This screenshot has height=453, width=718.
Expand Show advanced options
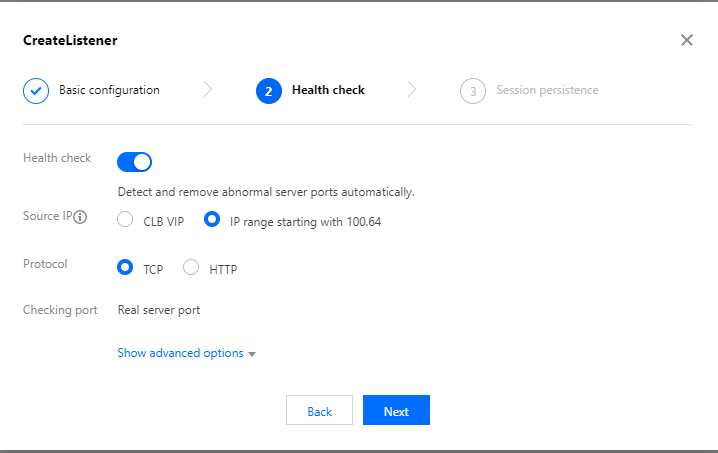pyautogui.click(x=181, y=353)
